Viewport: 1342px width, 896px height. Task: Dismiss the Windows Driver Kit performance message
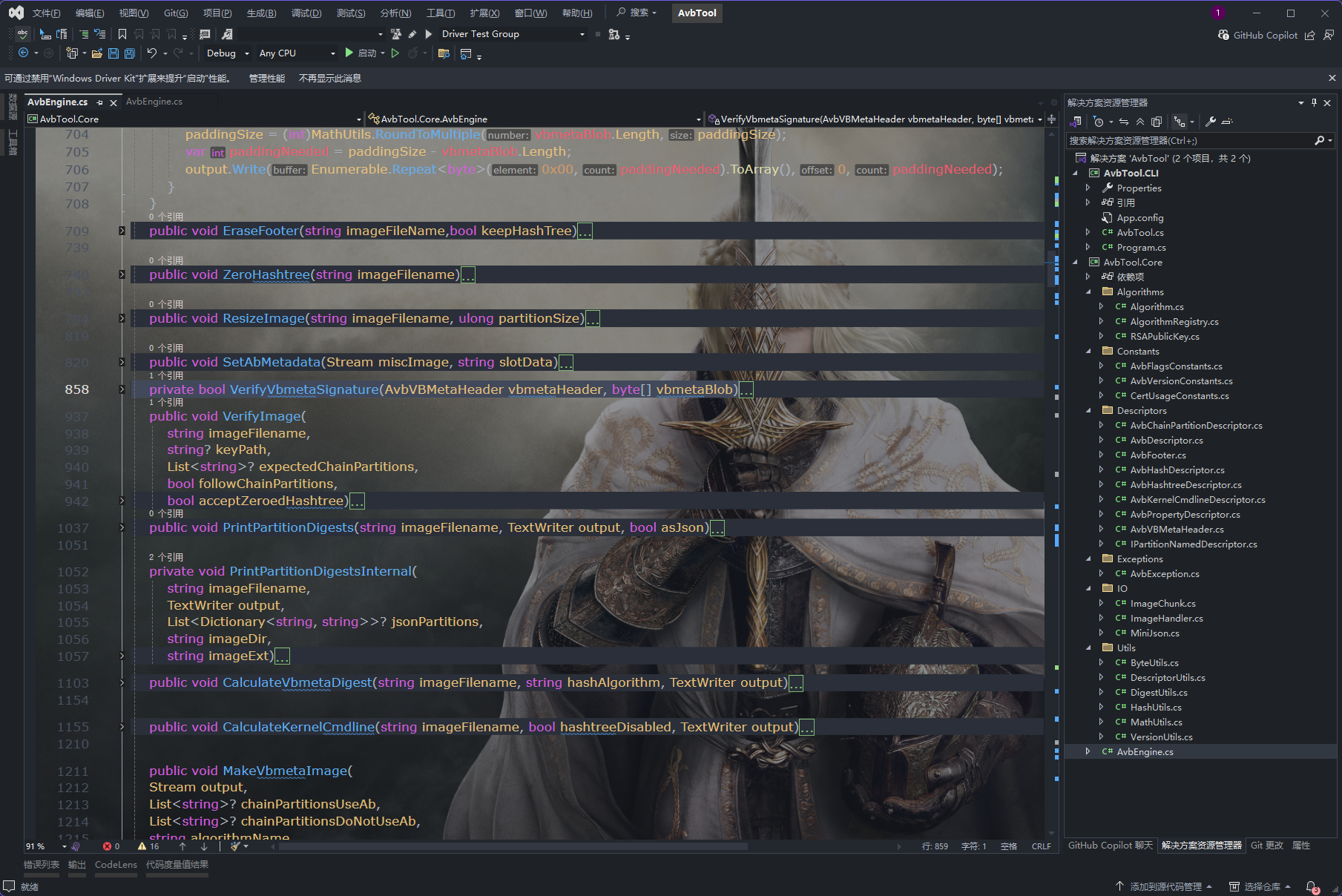[1332, 78]
